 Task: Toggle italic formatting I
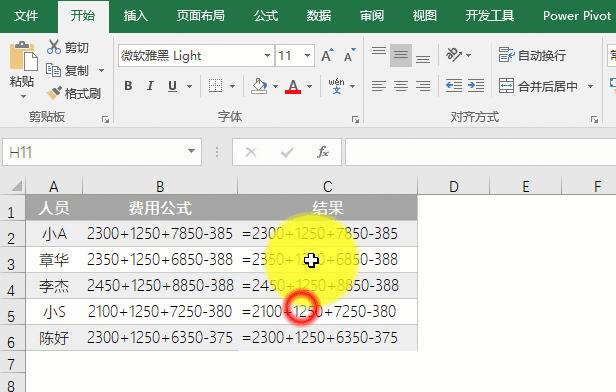[x=150, y=86]
